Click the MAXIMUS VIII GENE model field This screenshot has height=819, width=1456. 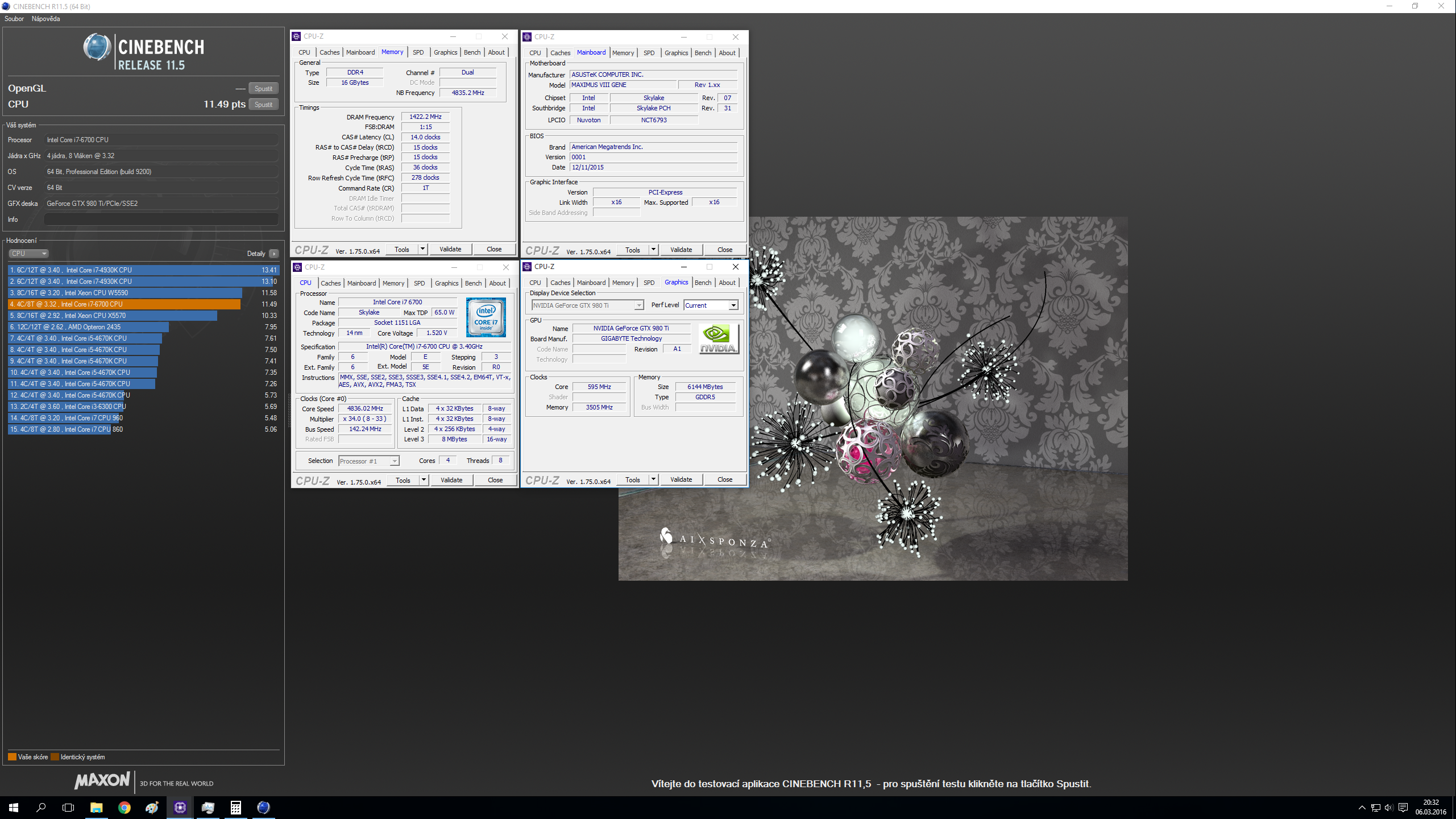click(623, 85)
